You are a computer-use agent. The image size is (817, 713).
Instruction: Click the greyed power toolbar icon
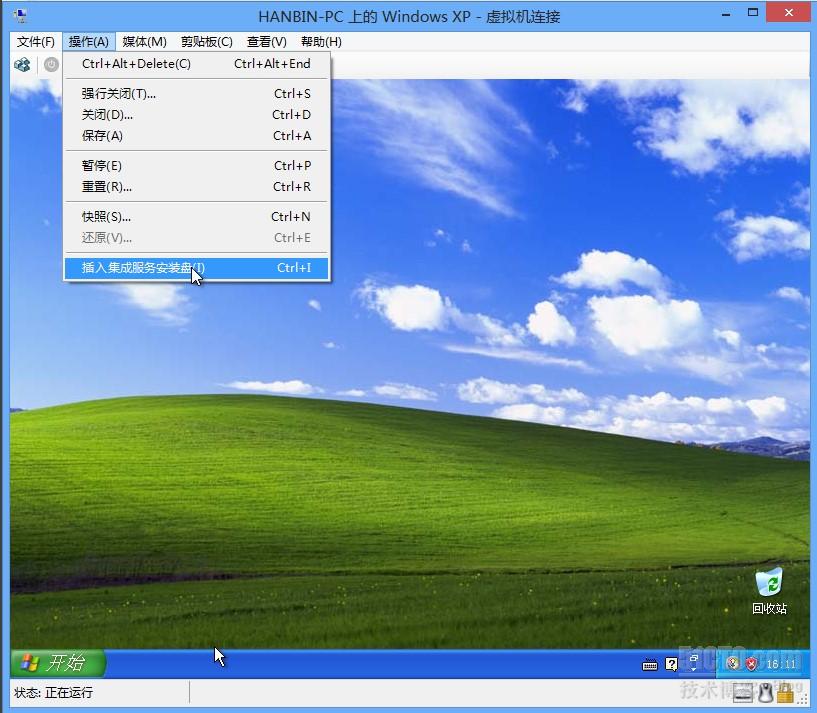pos(51,65)
